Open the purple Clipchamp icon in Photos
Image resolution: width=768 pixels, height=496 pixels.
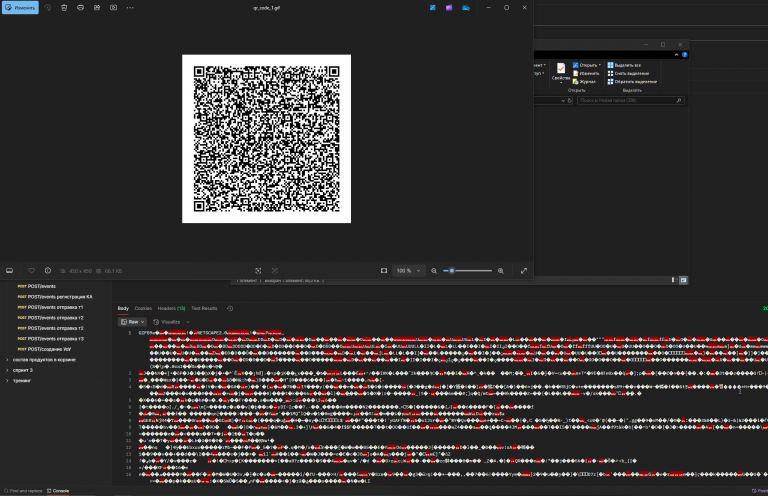pos(449,8)
